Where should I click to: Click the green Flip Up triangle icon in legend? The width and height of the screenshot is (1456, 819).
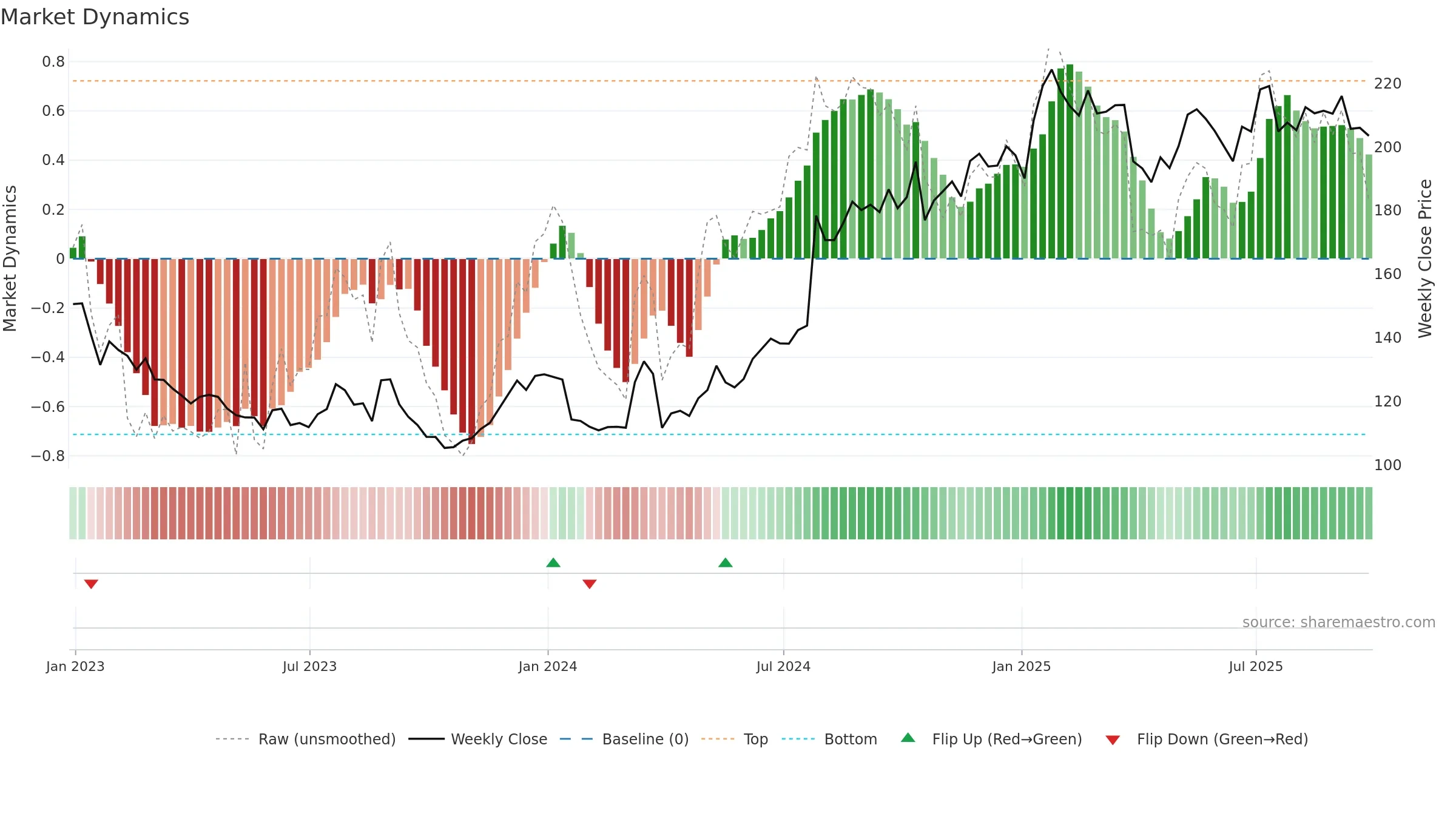point(908,738)
